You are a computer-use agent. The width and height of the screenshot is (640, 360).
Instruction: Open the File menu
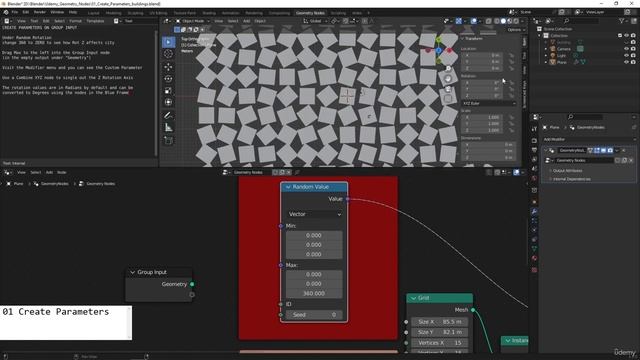point(15,12)
